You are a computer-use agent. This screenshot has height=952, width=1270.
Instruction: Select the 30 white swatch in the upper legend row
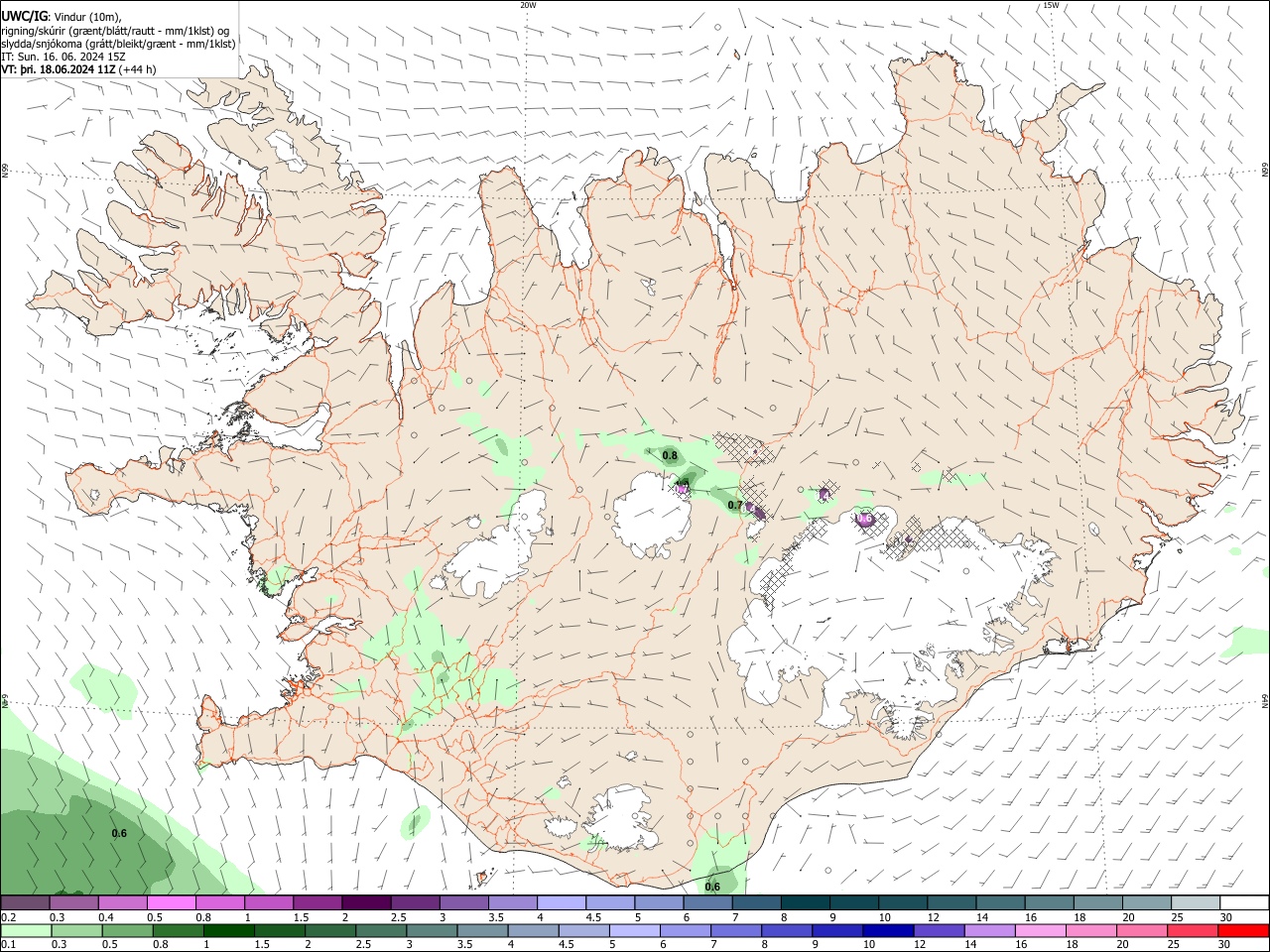pos(1244,902)
